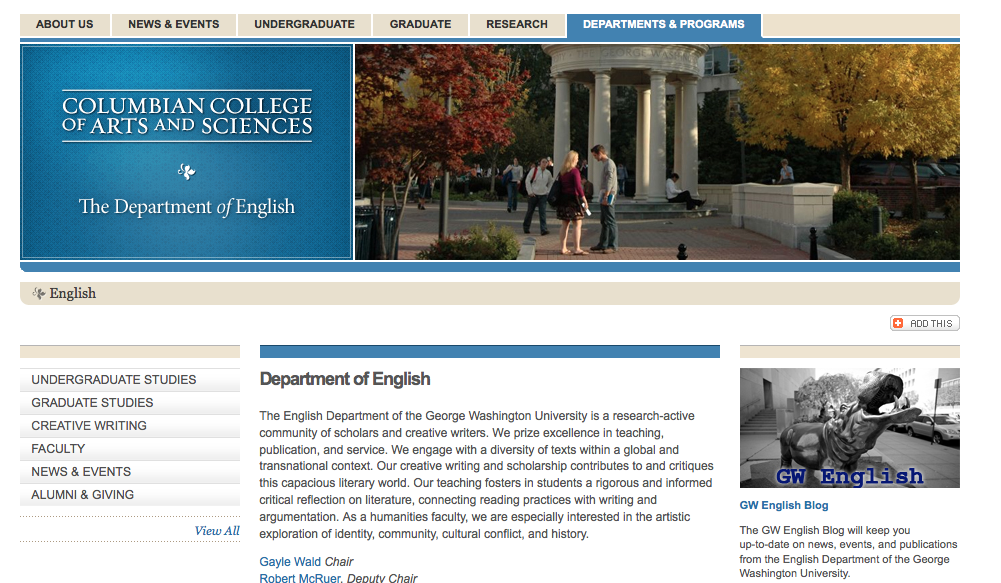Viewport: 1001px width, 583px height.
Task: Click the orange plus icon in Add This
Action: coord(898,323)
